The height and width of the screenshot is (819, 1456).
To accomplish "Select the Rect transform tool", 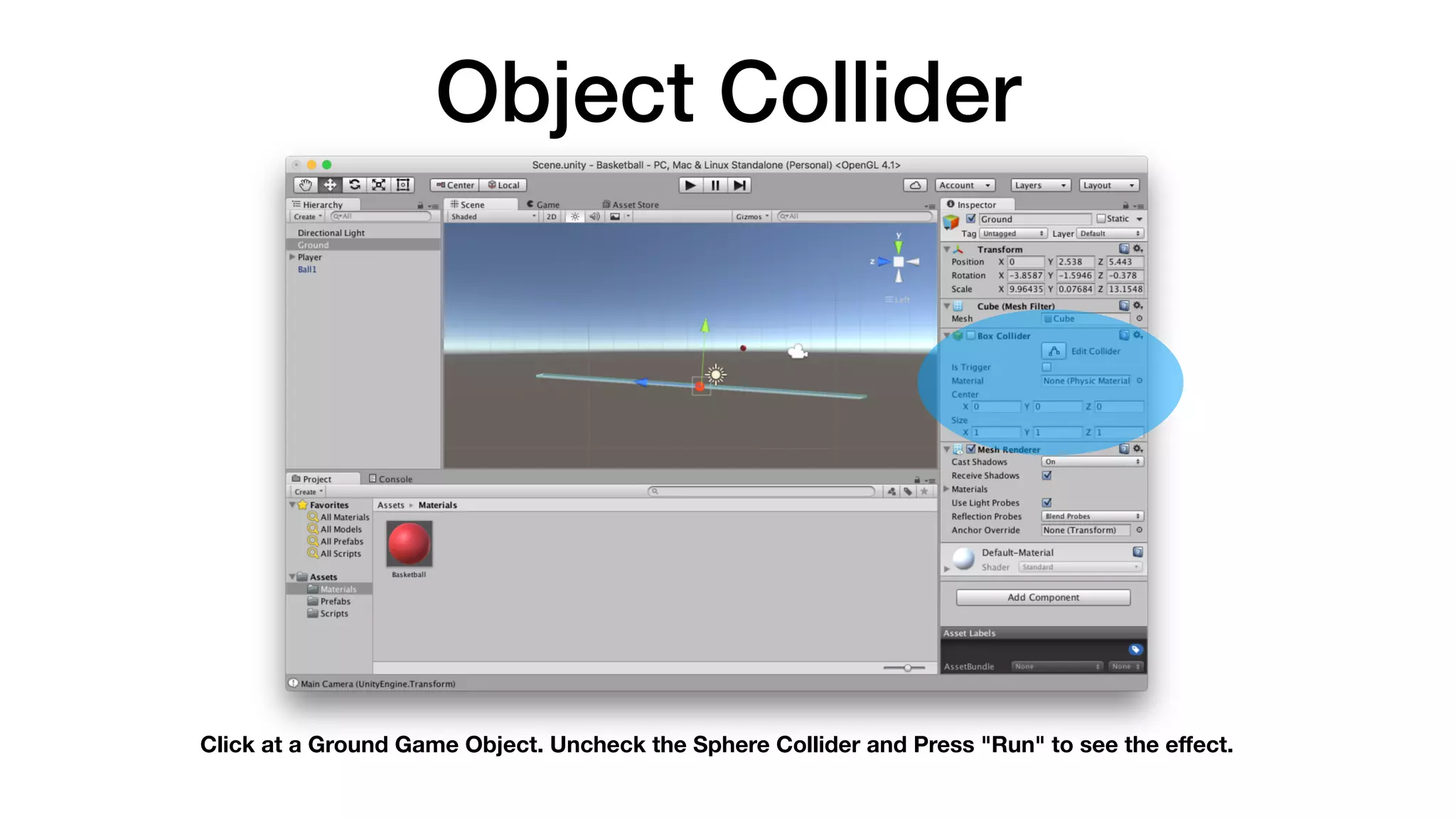I will pos(403,185).
